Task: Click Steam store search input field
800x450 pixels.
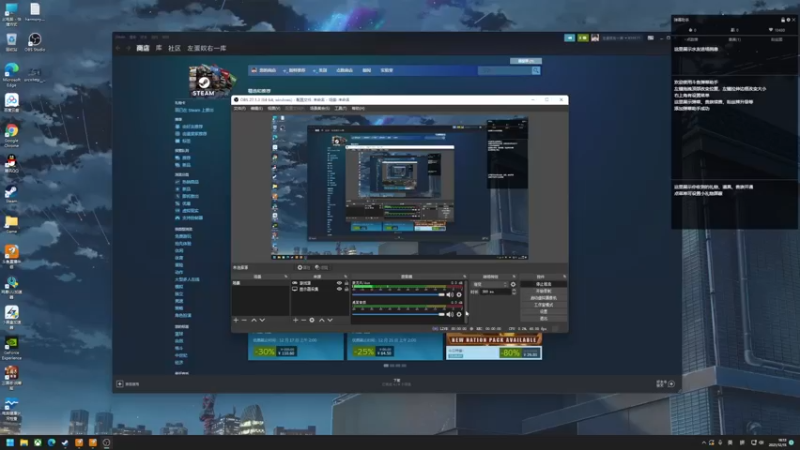Action: (505, 70)
